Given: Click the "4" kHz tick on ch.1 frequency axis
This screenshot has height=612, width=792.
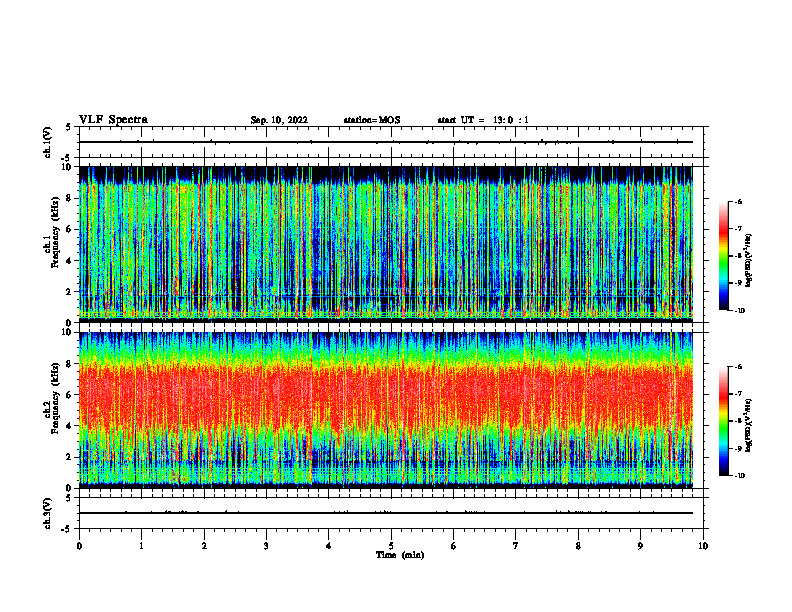Looking at the screenshot, I should pos(70,261).
